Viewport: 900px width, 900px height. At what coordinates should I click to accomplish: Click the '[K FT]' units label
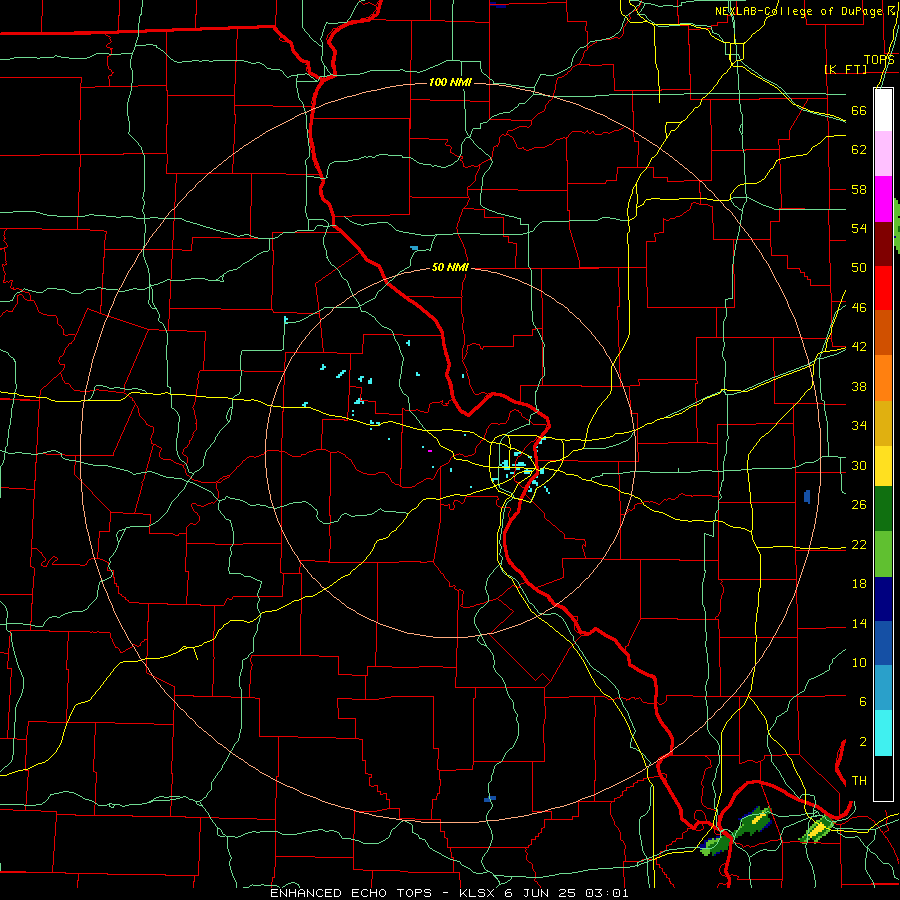(x=845, y=69)
